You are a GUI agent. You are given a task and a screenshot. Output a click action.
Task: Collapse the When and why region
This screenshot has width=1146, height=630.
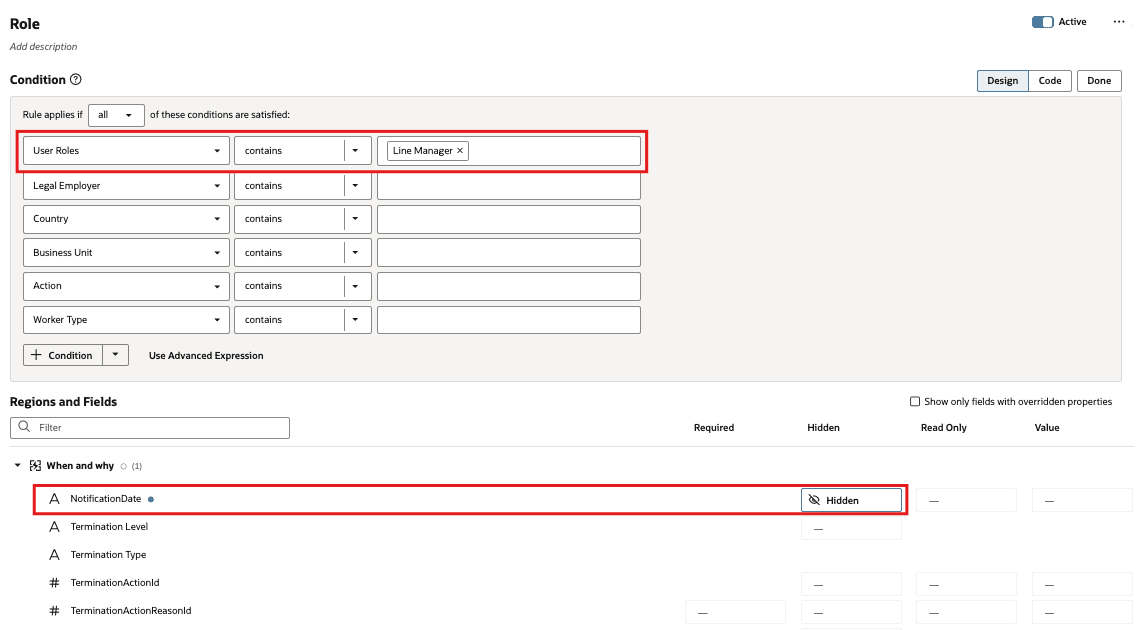(x=18, y=466)
